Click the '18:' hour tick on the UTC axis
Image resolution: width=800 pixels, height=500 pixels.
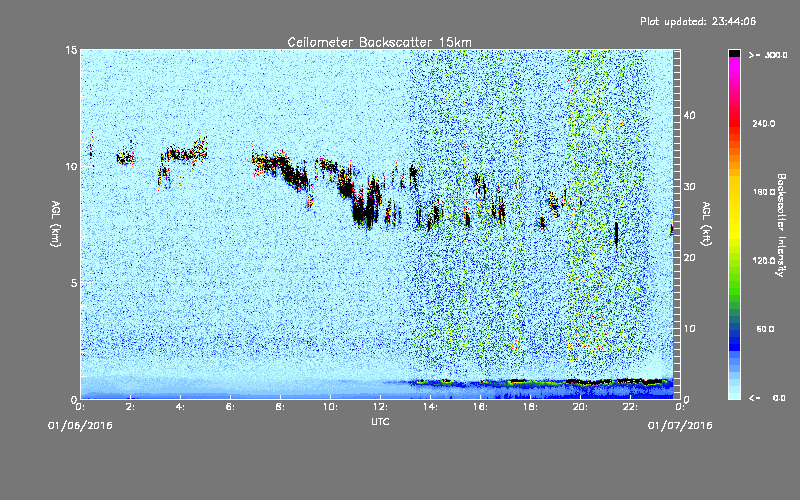click(530, 407)
